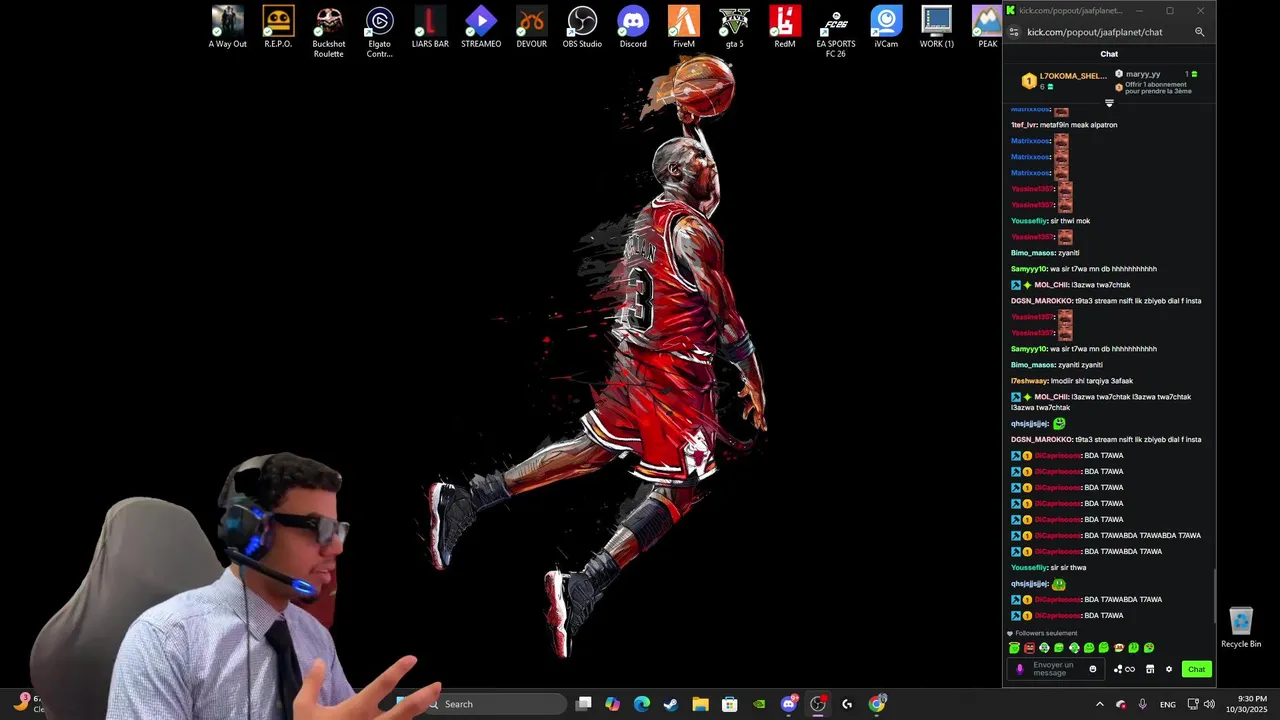Image resolution: width=1280 pixels, height=720 pixels.
Task: Open the A Way Out desktop shortcut
Action: 227,27
